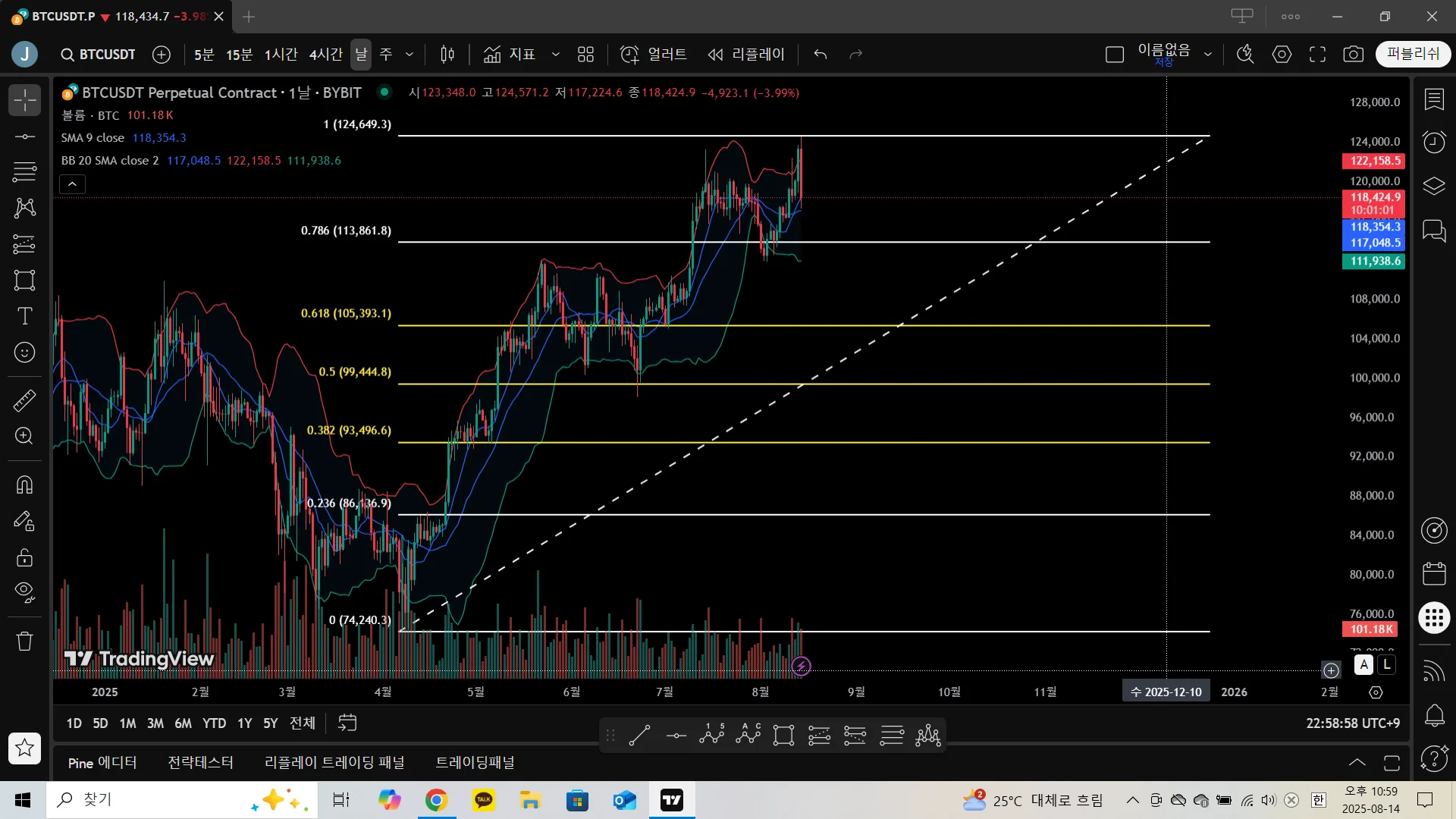This screenshot has height=819, width=1456.
Task: Expand the timeframe interval dropdown arrow
Action: tap(409, 55)
